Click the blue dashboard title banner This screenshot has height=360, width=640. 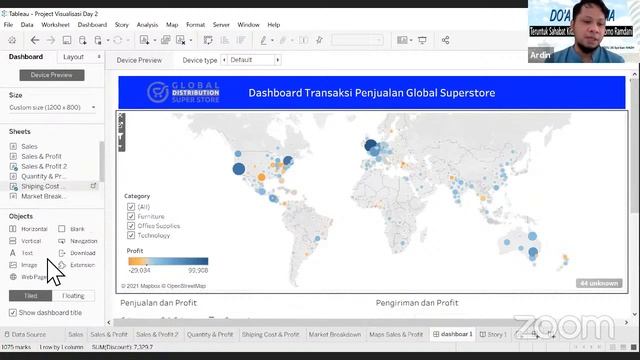tap(372, 93)
